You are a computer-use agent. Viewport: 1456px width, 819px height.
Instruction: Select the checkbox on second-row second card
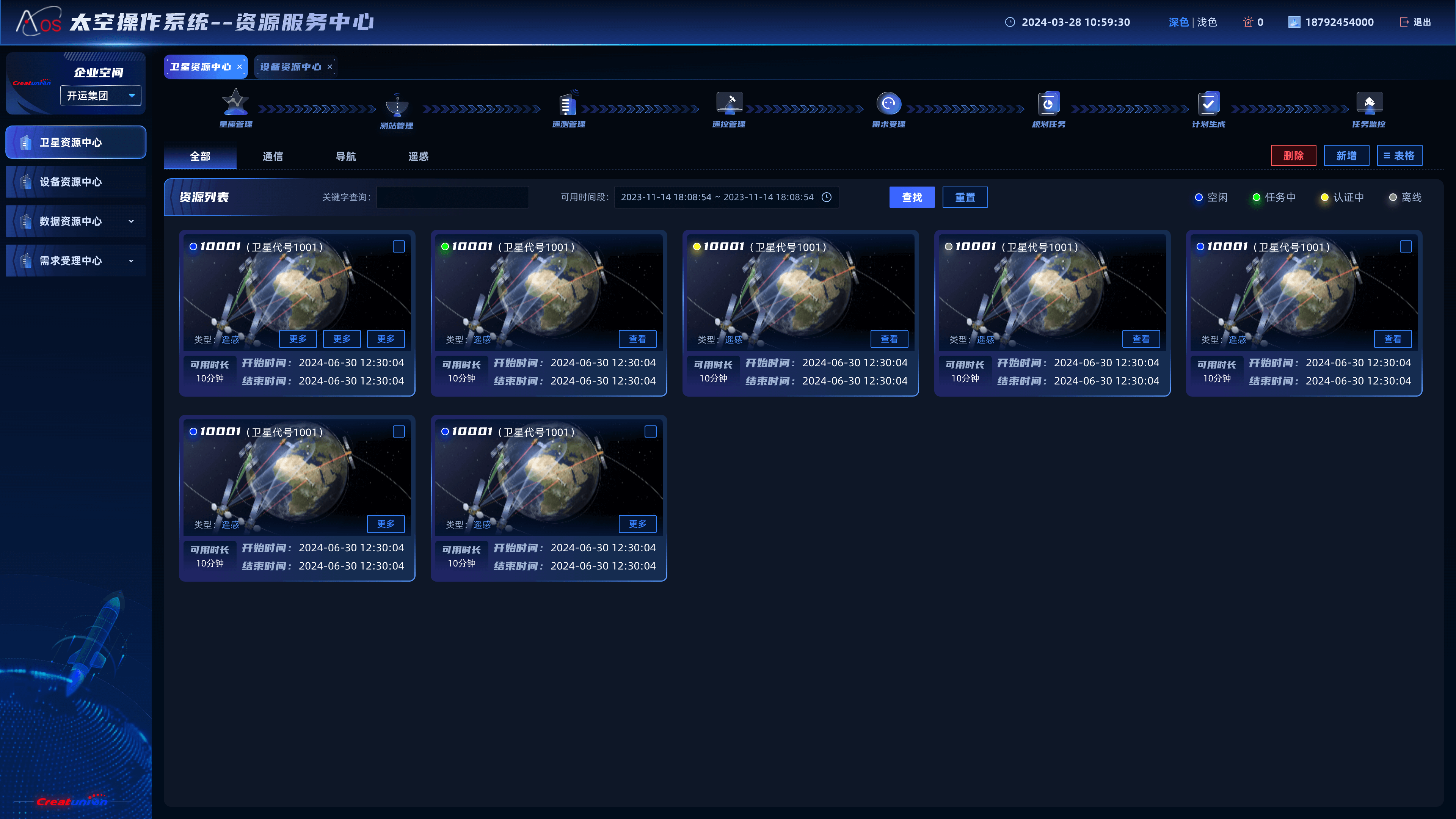(x=651, y=432)
